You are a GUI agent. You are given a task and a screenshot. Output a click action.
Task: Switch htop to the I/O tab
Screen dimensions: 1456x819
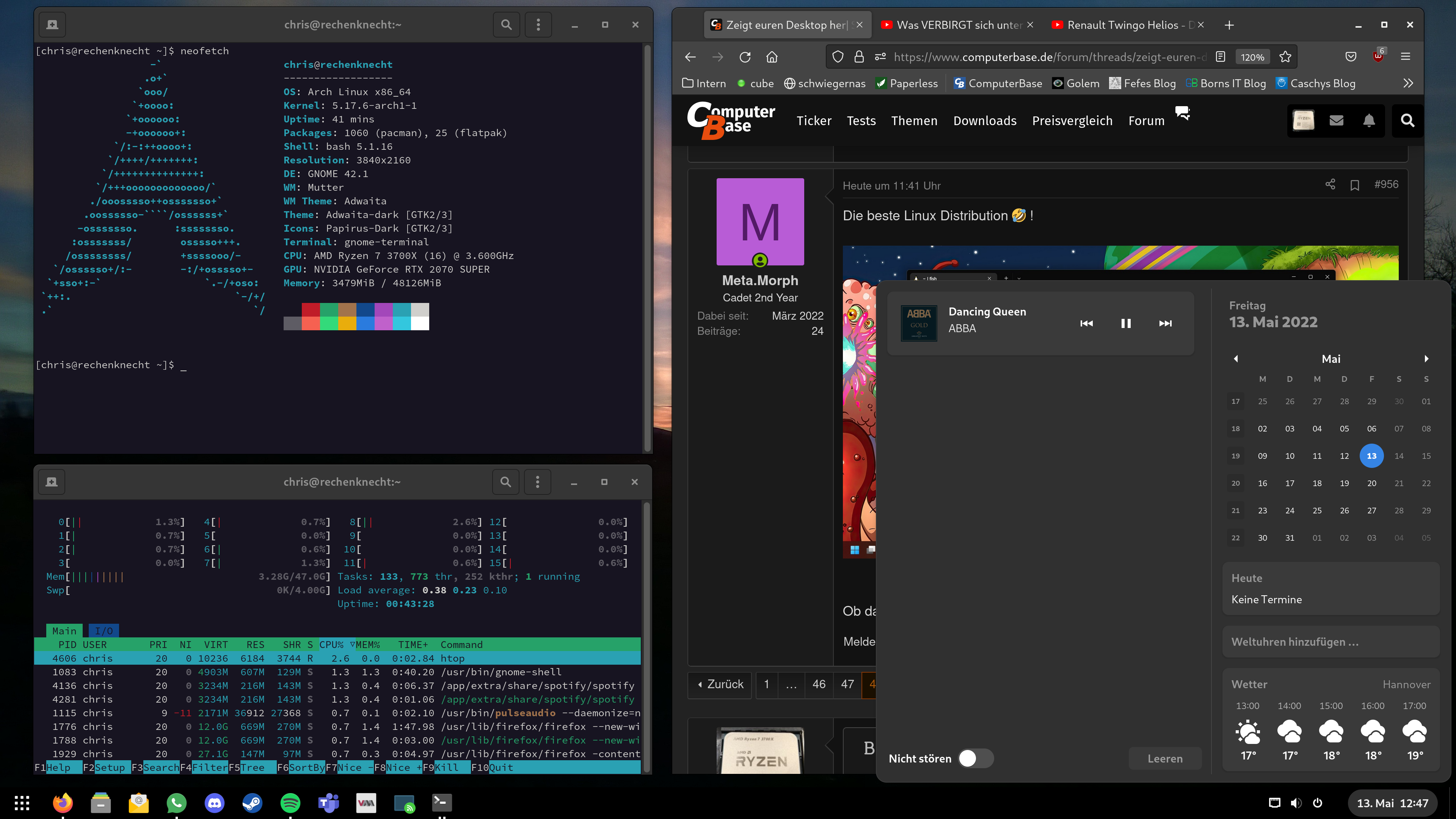point(104,631)
